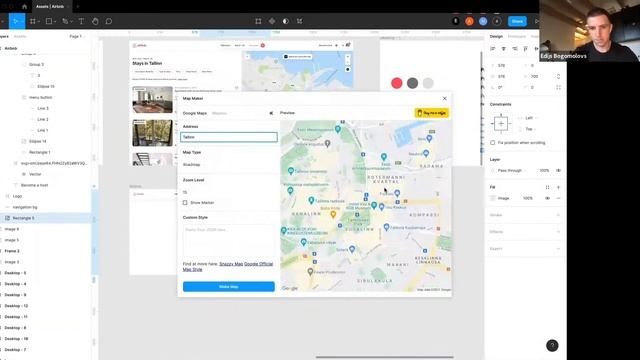
Task: Open the Top vertical constraint dropdown
Action: coord(531,129)
